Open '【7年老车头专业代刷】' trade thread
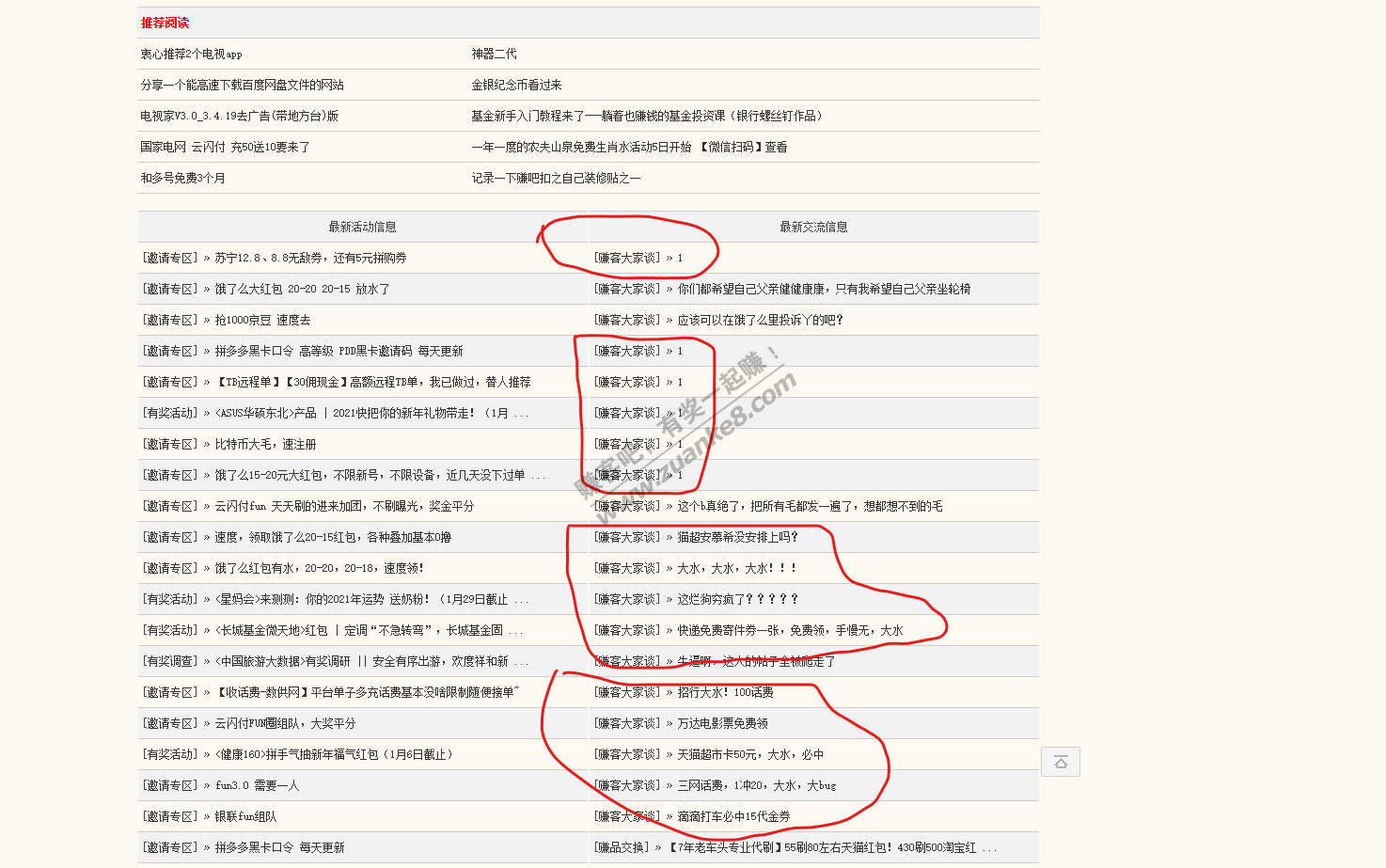The image size is (1386, 868). pos(832,847)
